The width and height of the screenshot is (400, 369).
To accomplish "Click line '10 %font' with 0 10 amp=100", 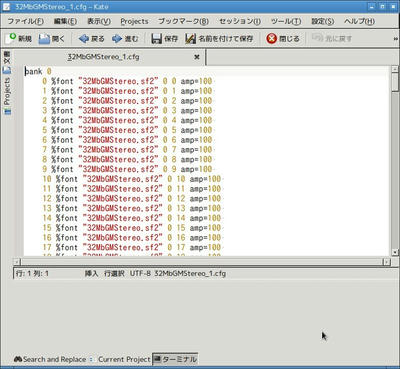I will [x=132, y=179].
